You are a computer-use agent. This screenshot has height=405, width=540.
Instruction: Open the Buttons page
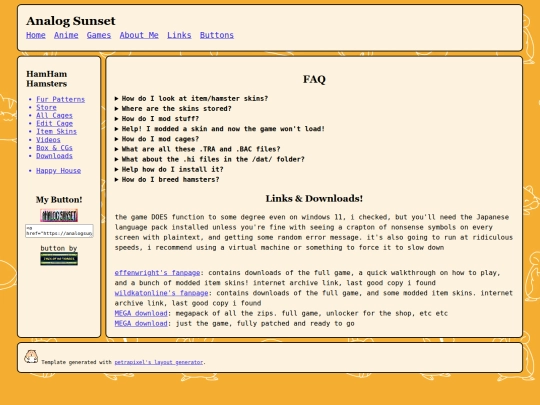[x=217, y=35]
